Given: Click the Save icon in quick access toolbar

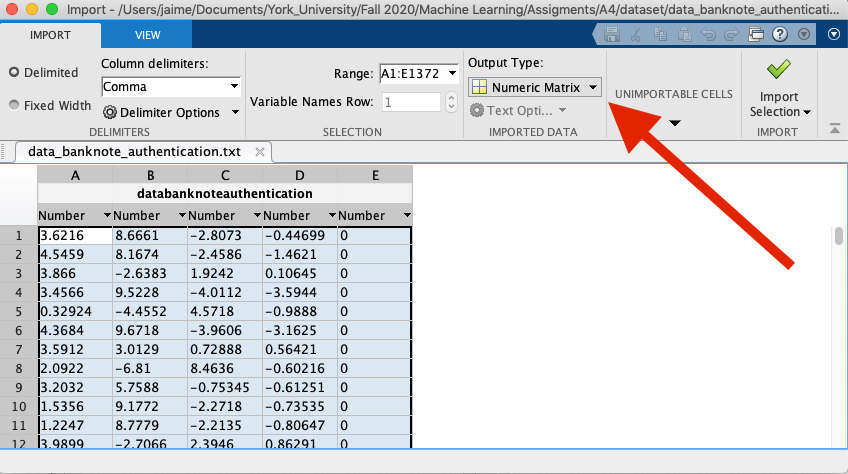Looking at the screenshot, I should click(612, 35).
